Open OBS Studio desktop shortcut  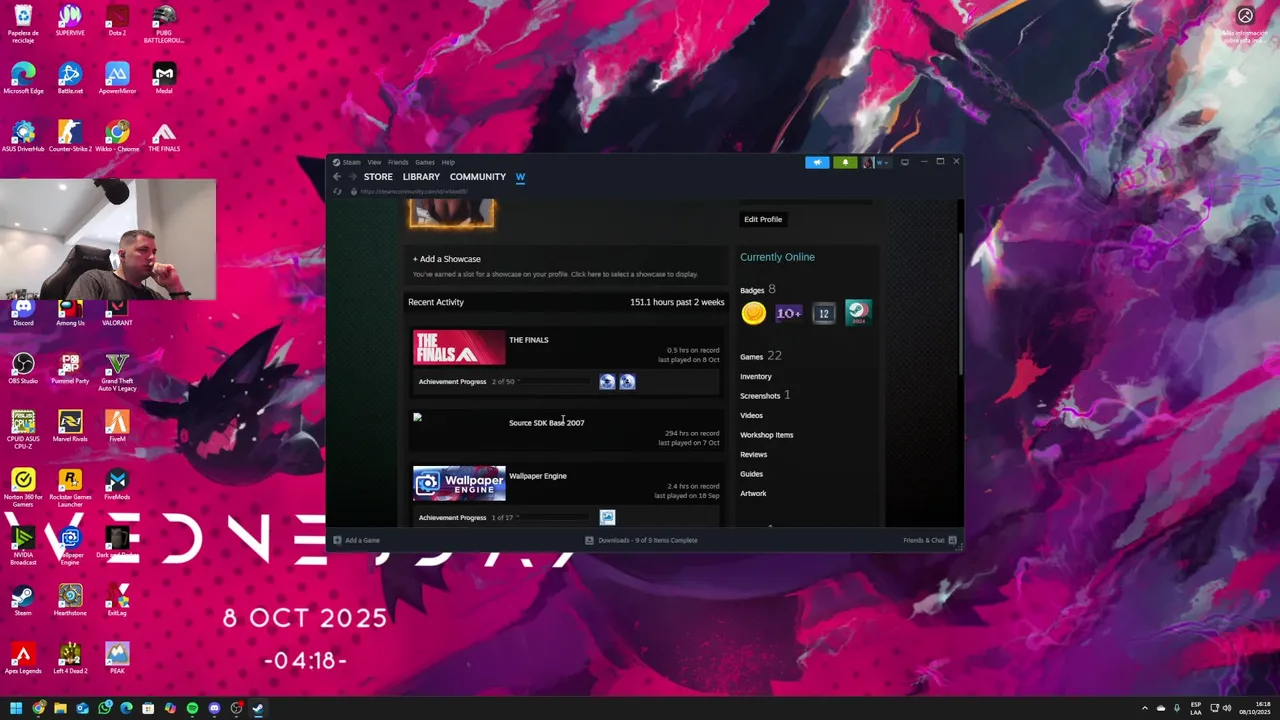[x=23, y=368]
